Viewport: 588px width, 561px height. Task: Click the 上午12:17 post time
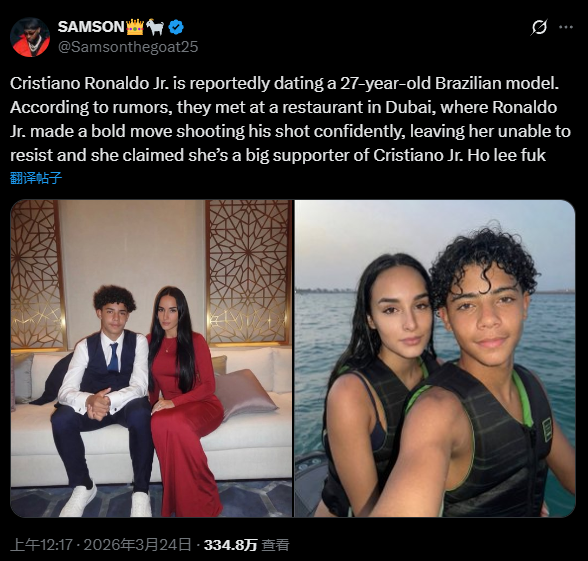(x=41, y=544)
